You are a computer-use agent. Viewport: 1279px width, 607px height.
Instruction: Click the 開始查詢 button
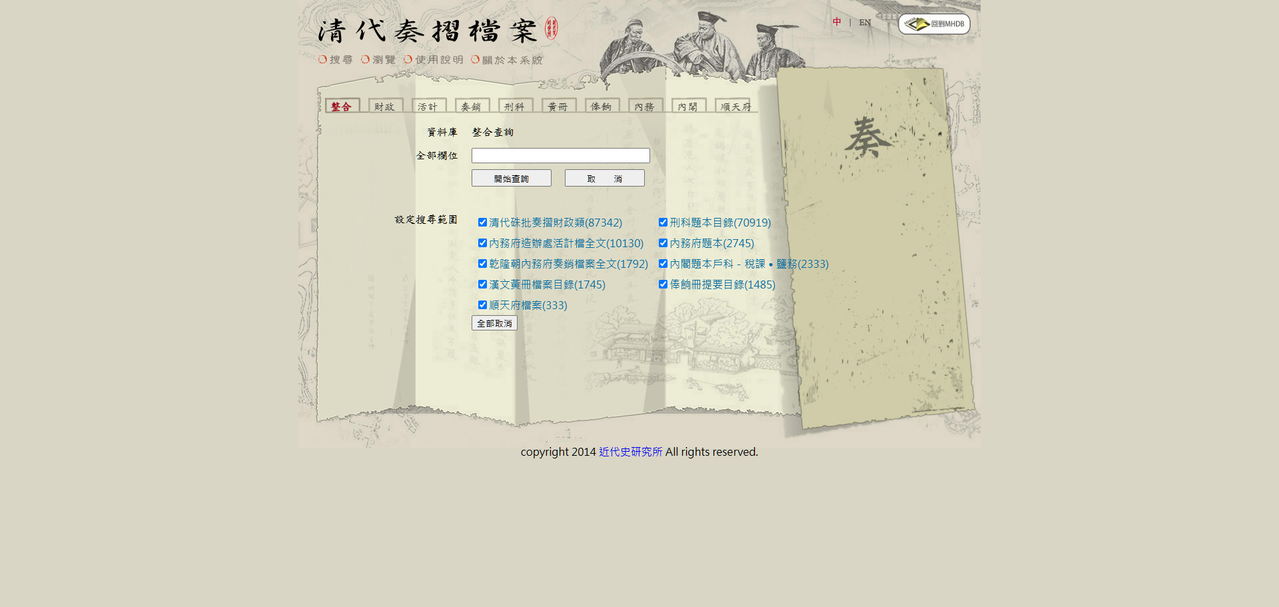(511, 178)
